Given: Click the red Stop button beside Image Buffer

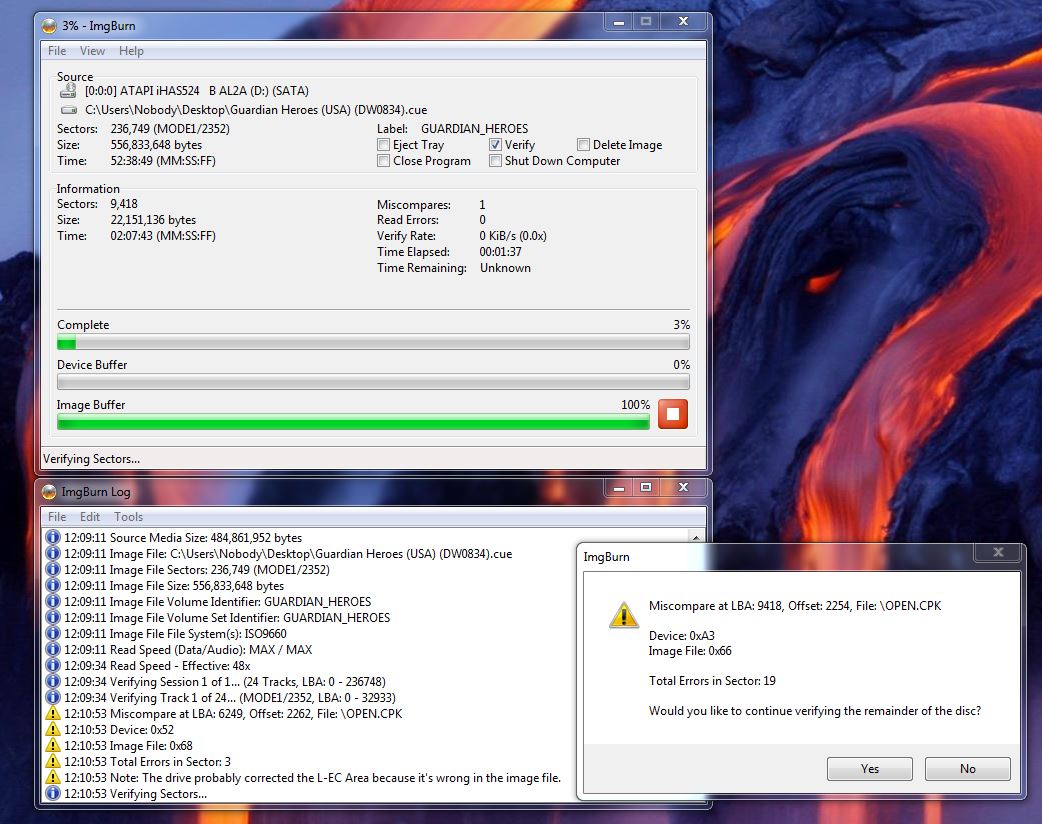Looking at the screenshot, I should click(x=673, y=414).
